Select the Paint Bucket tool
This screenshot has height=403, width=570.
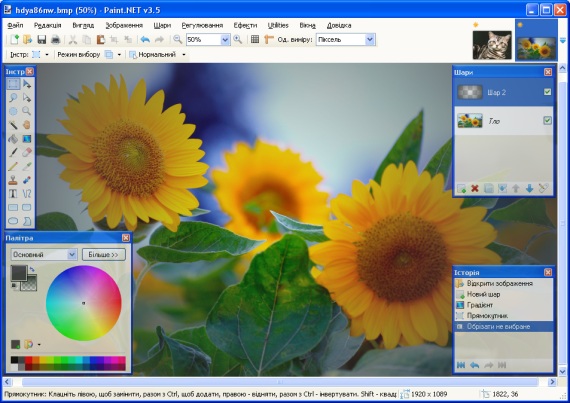13,138
